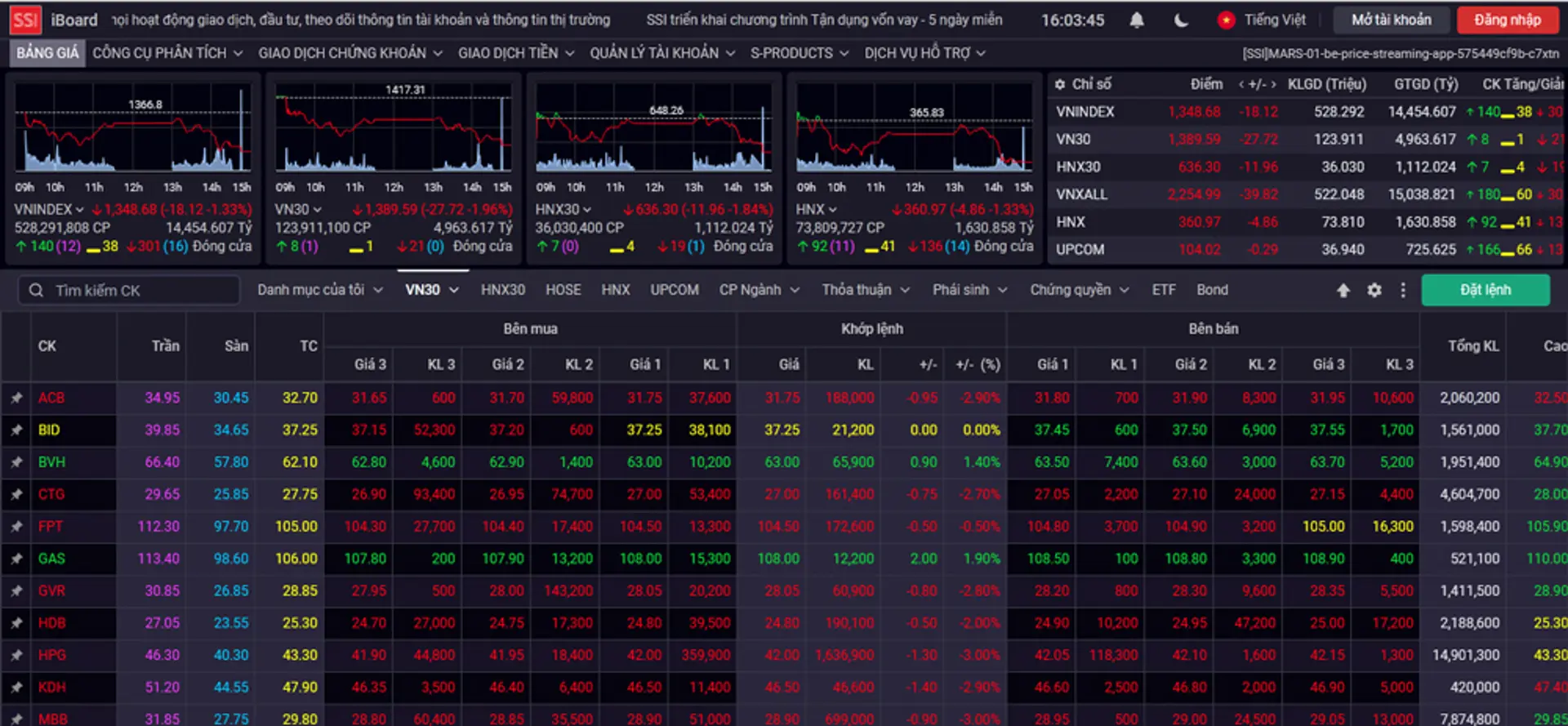Expand the Dịch vụ hỗ trợ menu

(925, 53)
